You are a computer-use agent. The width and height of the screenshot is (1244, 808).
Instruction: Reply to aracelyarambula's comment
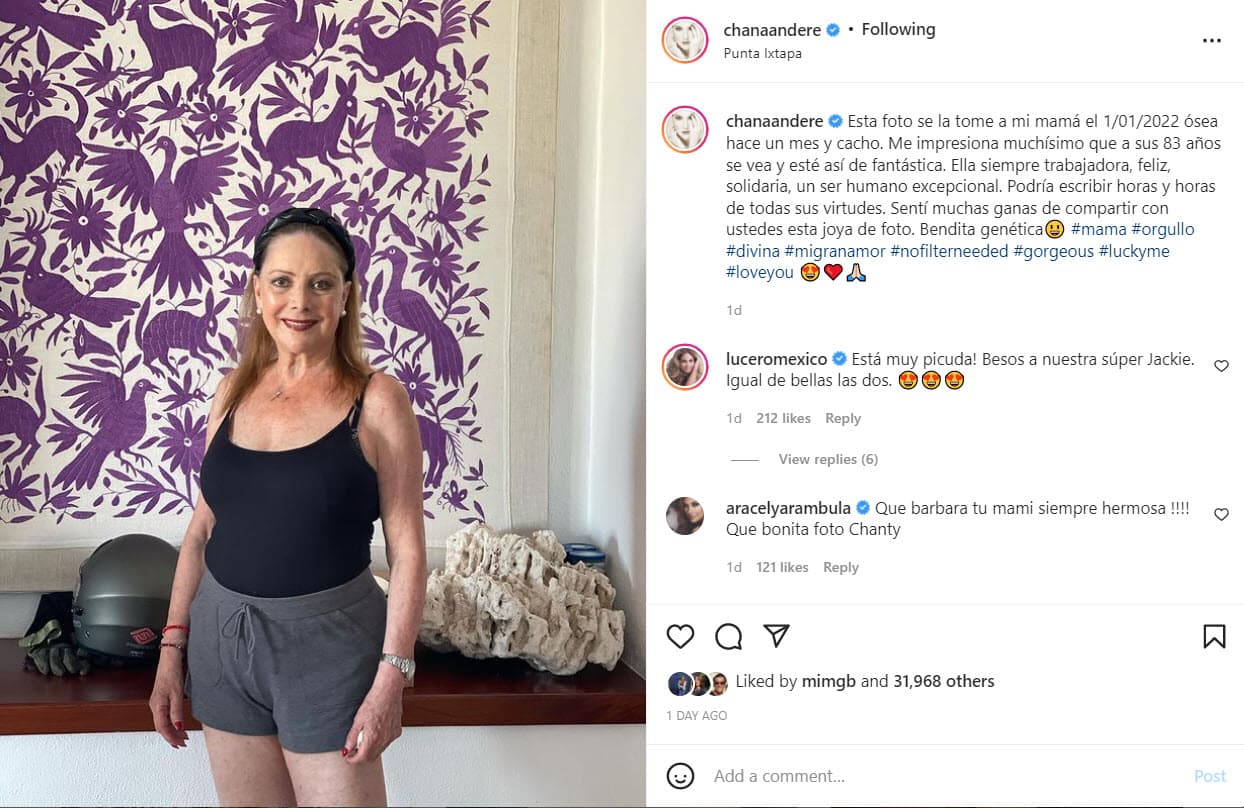[x=841, y=567]
